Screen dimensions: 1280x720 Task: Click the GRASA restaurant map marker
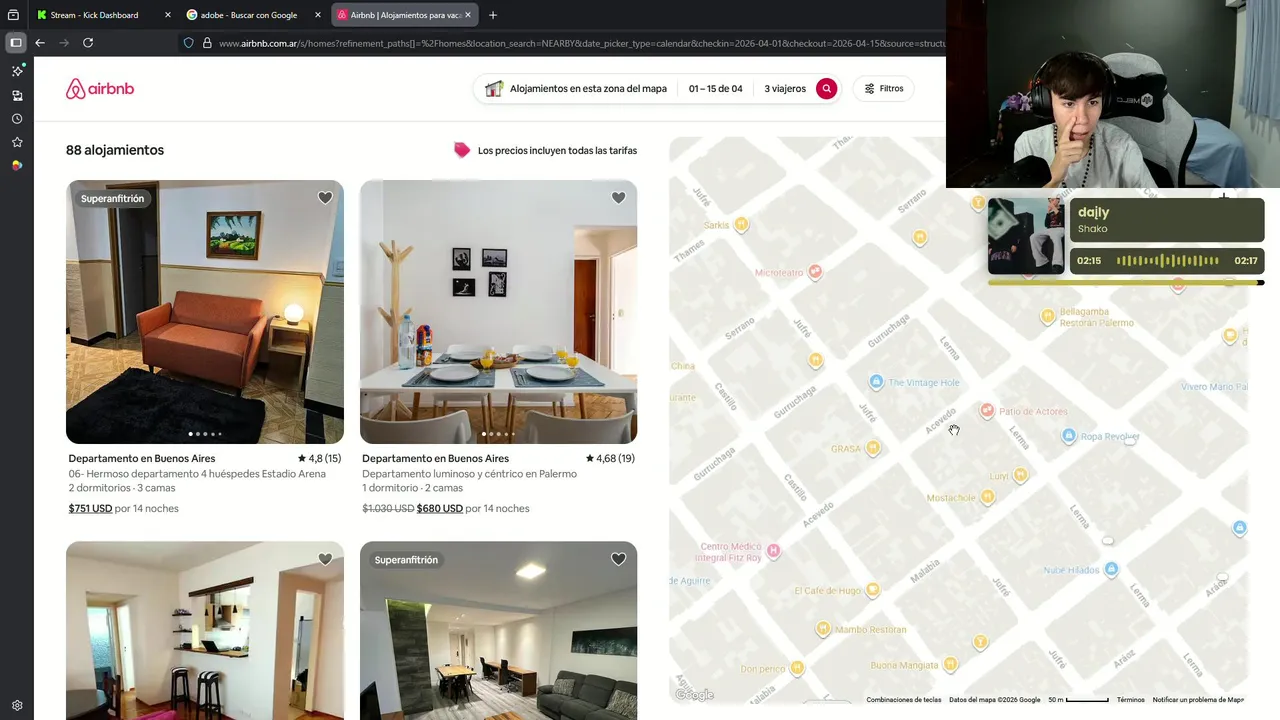pyautogui.click(x=873, y=448)
